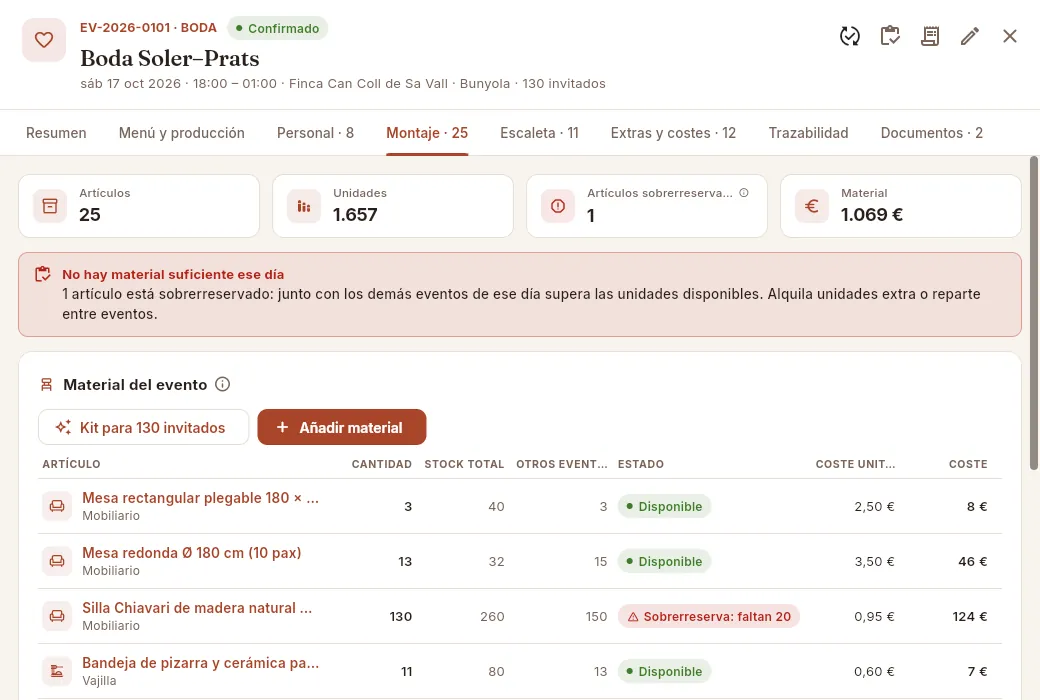
Task: Click the euro icon on Material card
Action: point(812,206)
